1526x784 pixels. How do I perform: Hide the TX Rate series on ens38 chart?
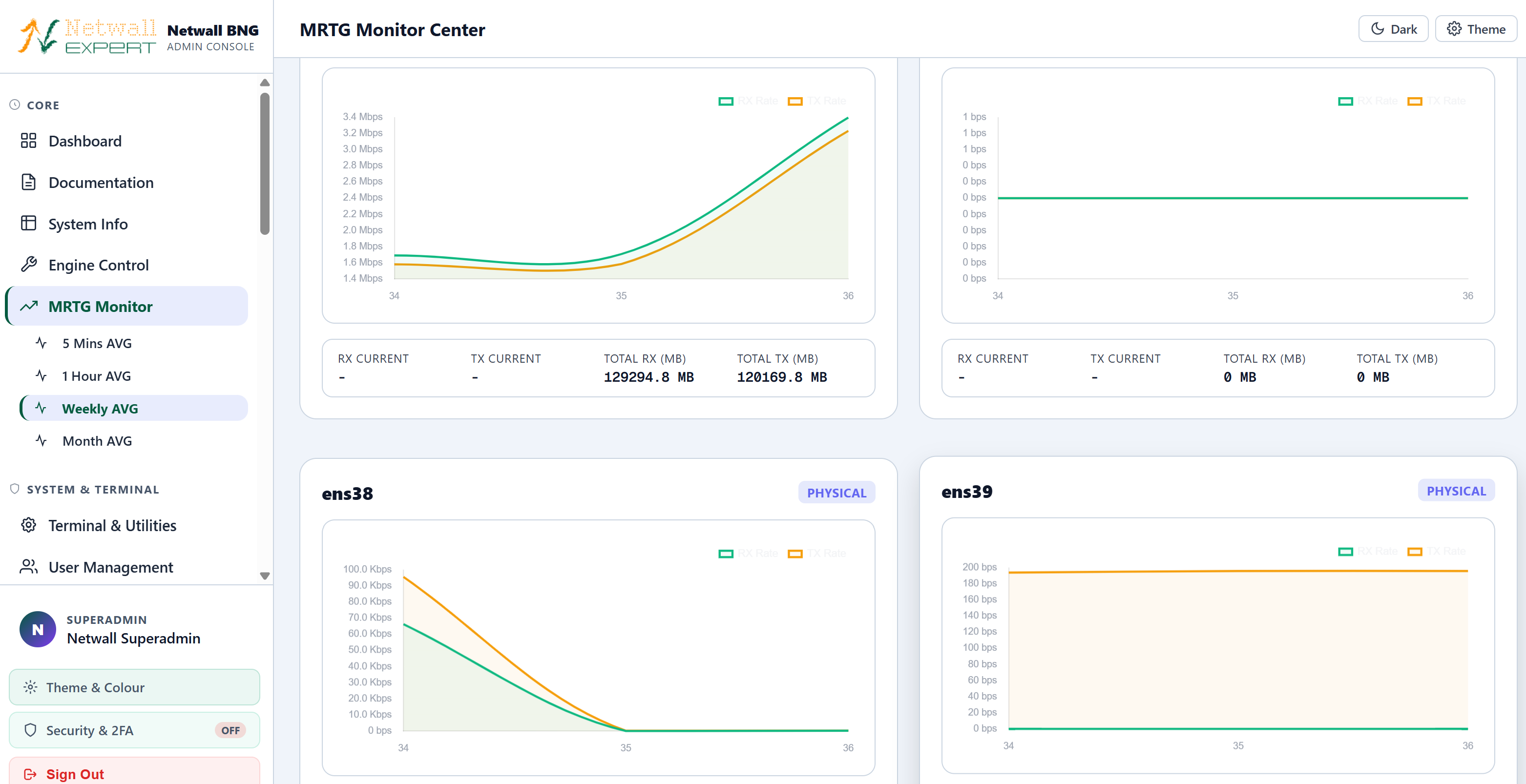[x=817, y=553]
